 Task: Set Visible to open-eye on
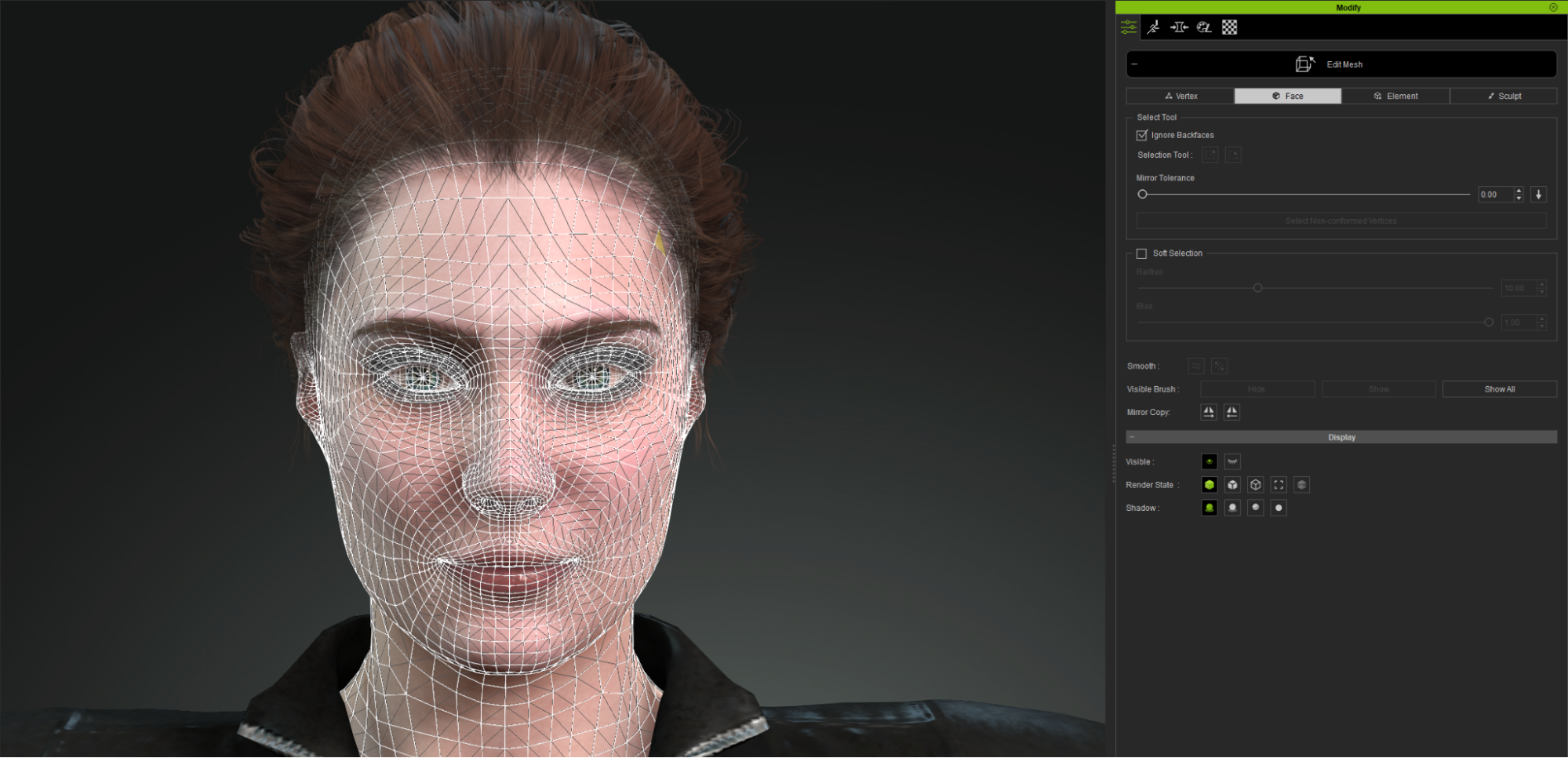[1210, 461]
